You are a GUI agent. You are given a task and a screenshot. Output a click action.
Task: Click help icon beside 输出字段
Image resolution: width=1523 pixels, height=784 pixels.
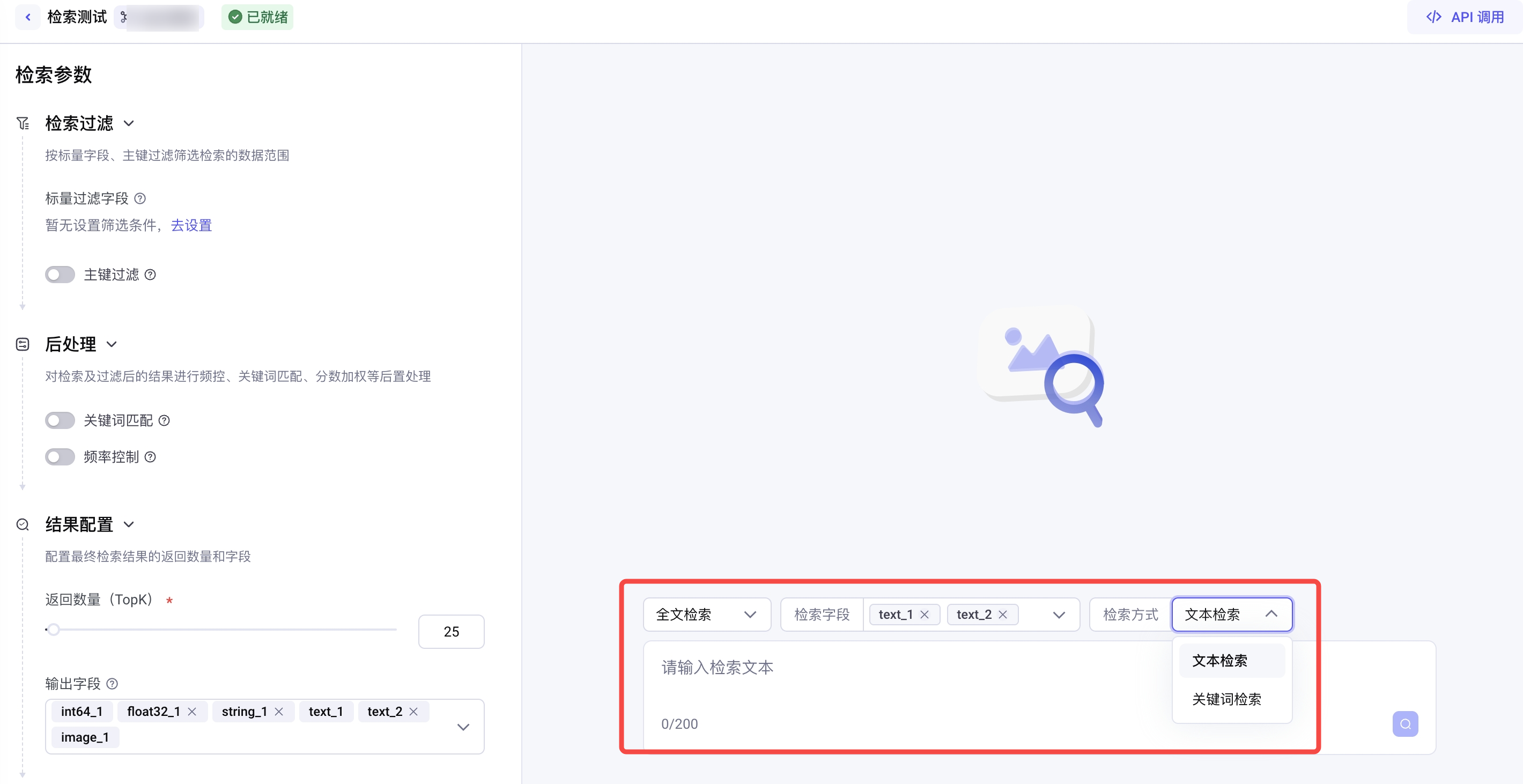[x=112, y=684]
